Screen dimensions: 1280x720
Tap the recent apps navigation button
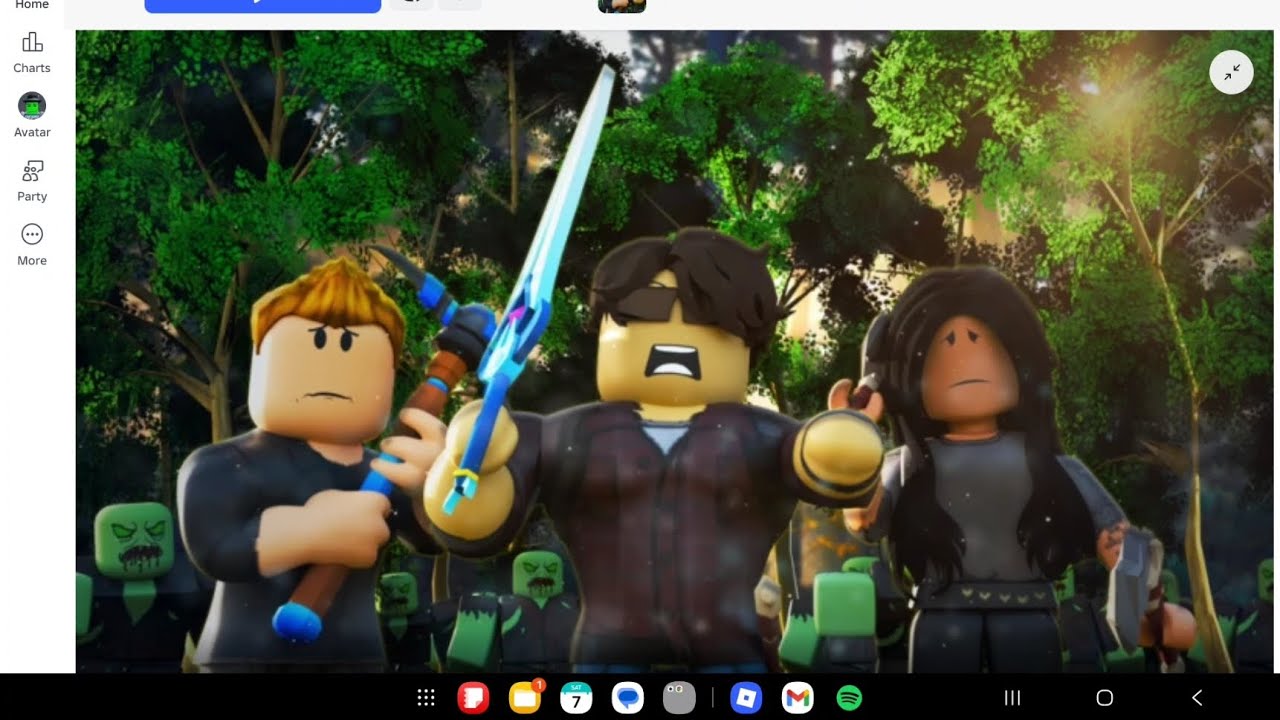pyautogui.click(x=1012, y=698)
